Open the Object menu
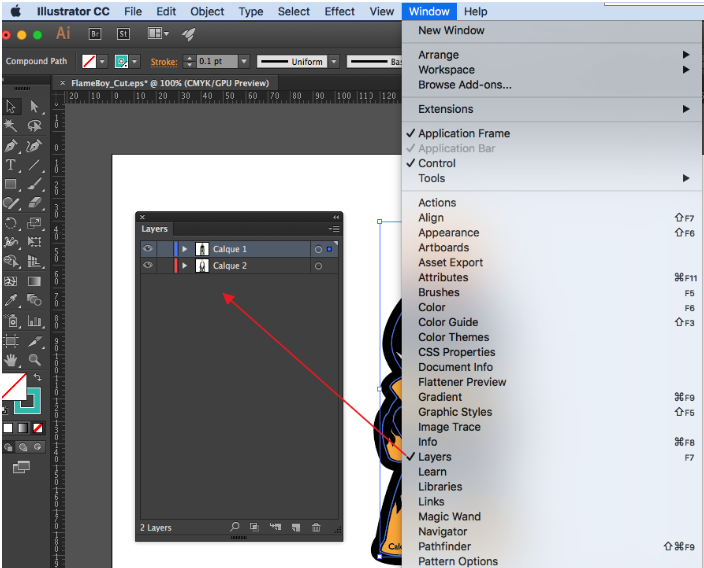Screen dimensions: 704x568 (207, 12)
